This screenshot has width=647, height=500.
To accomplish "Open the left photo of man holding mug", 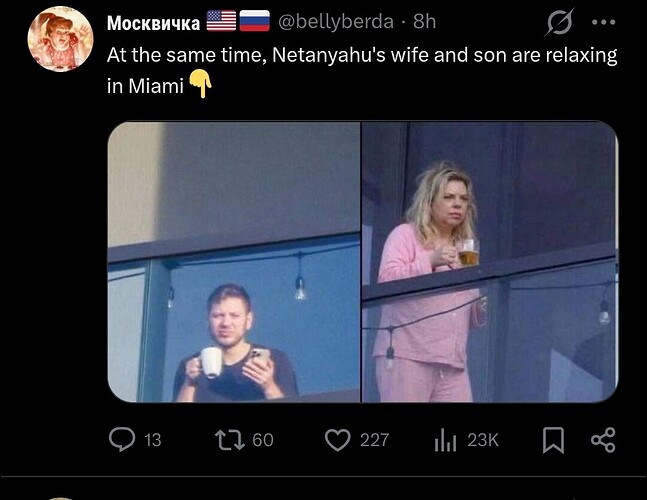I will pyautogui.click(x=233, y=262).
